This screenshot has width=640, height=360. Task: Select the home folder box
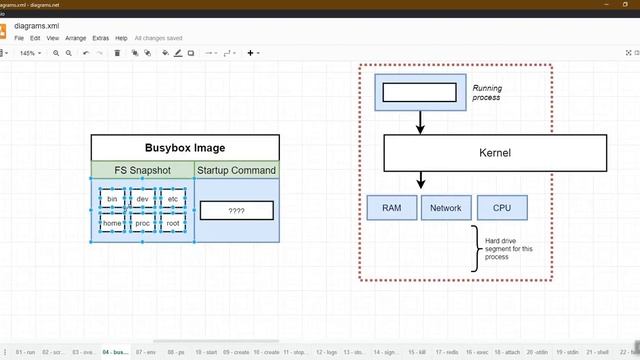tap(112, 223)
